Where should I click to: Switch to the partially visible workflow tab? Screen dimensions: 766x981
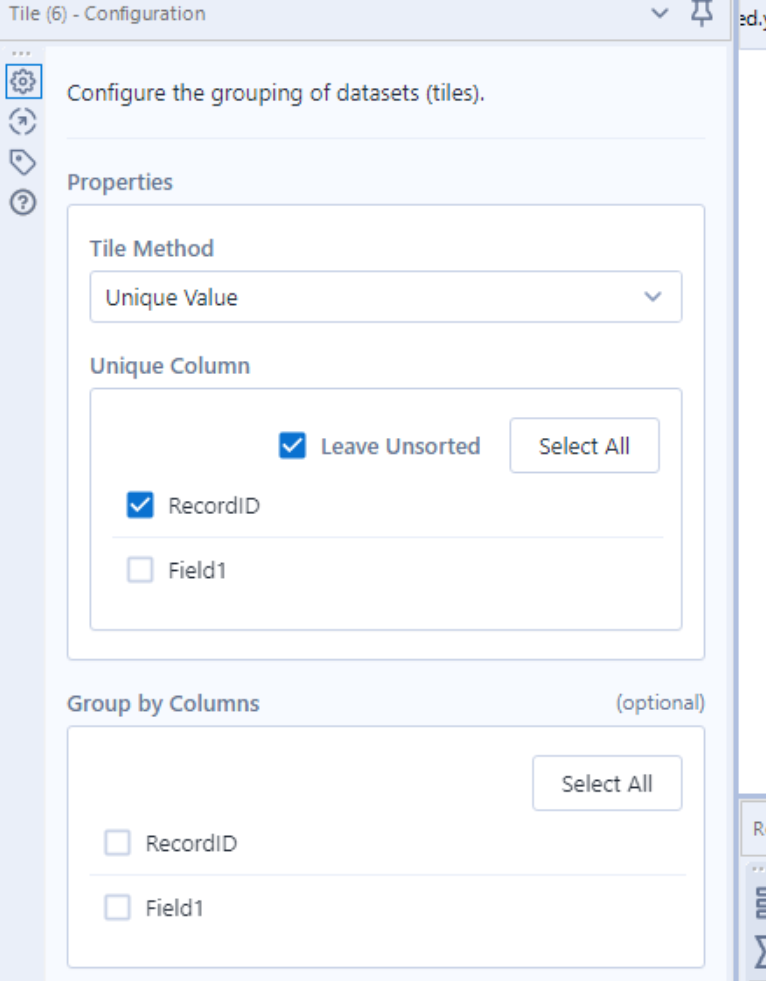[x=752, y=19]
